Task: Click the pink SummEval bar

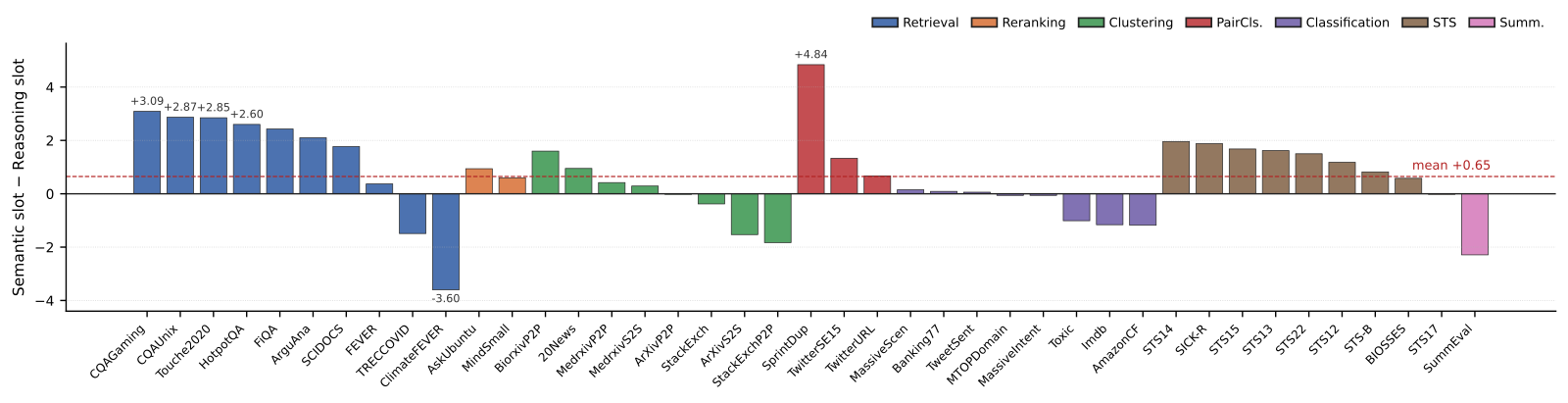Action: 1475,225
